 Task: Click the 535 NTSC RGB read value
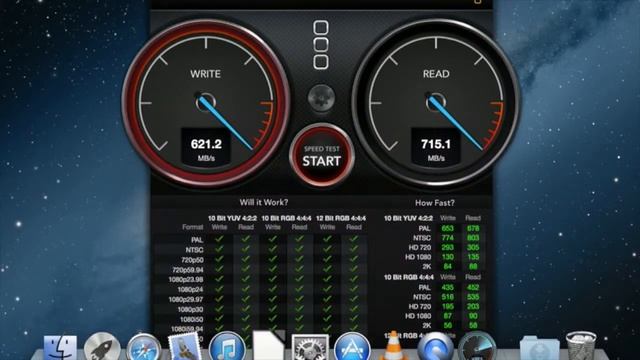(473, 297)
